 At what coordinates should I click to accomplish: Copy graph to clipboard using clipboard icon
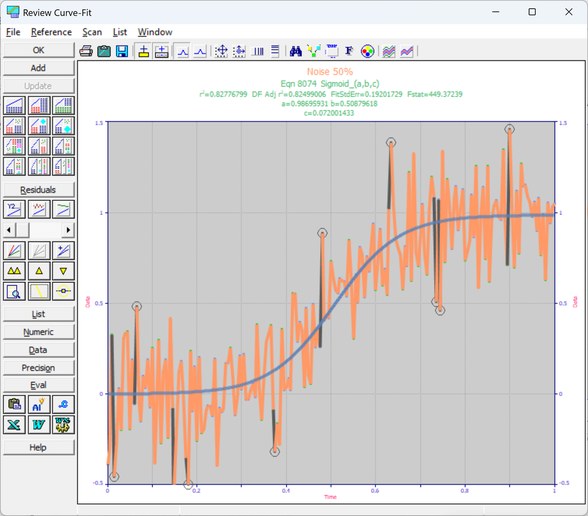tap(104, 51)
